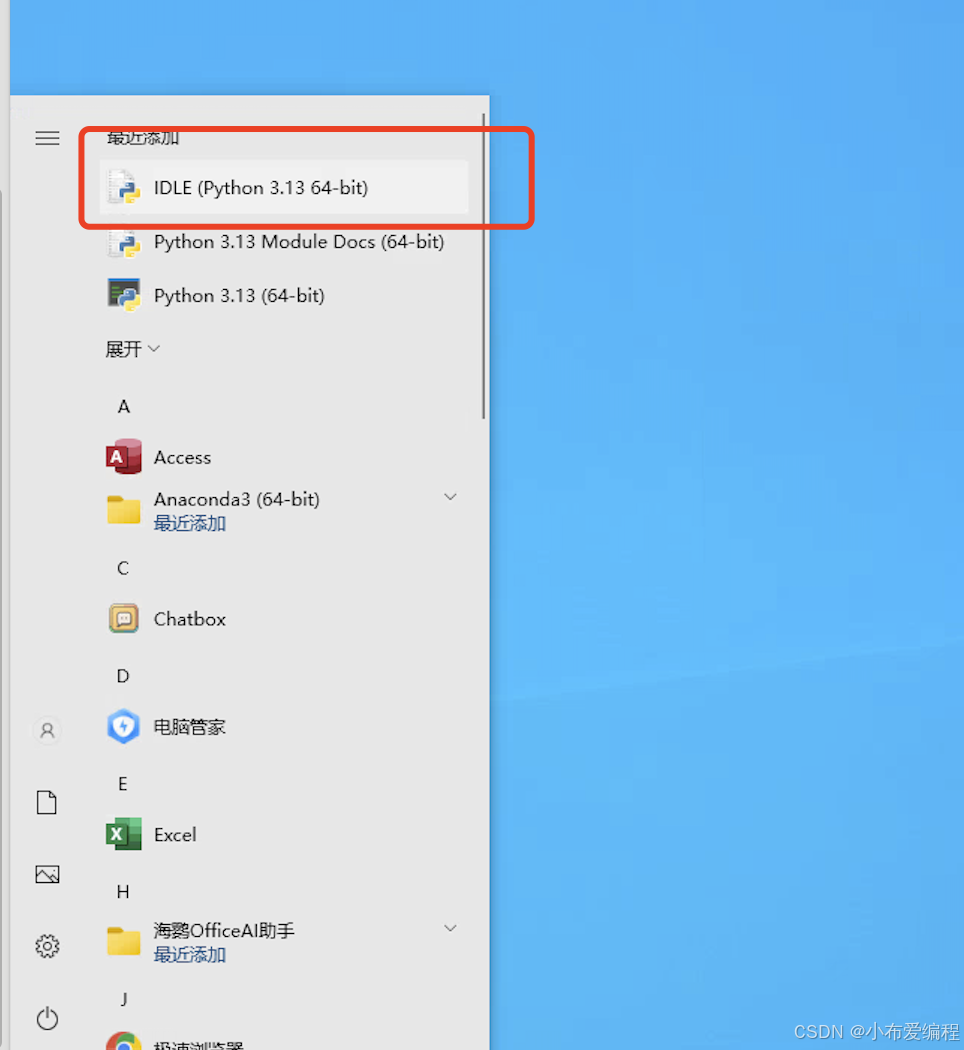Viewport: 964px width, 1050px height.
Task: Click the Start menu app list scrollbar
Action: click(483, 267)
